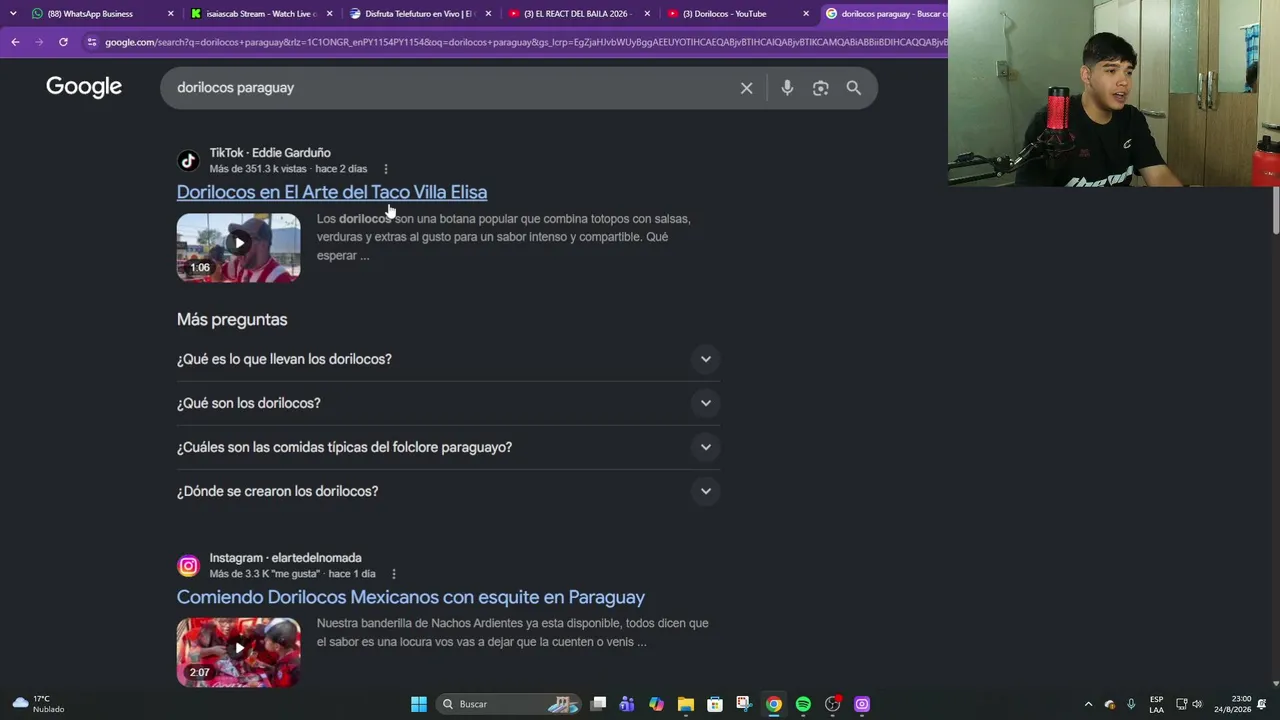Click the Windows taskbar Buscar search box
This screenshot has height=720, width=1280.
pyautogui.click(x=510, y=704)
